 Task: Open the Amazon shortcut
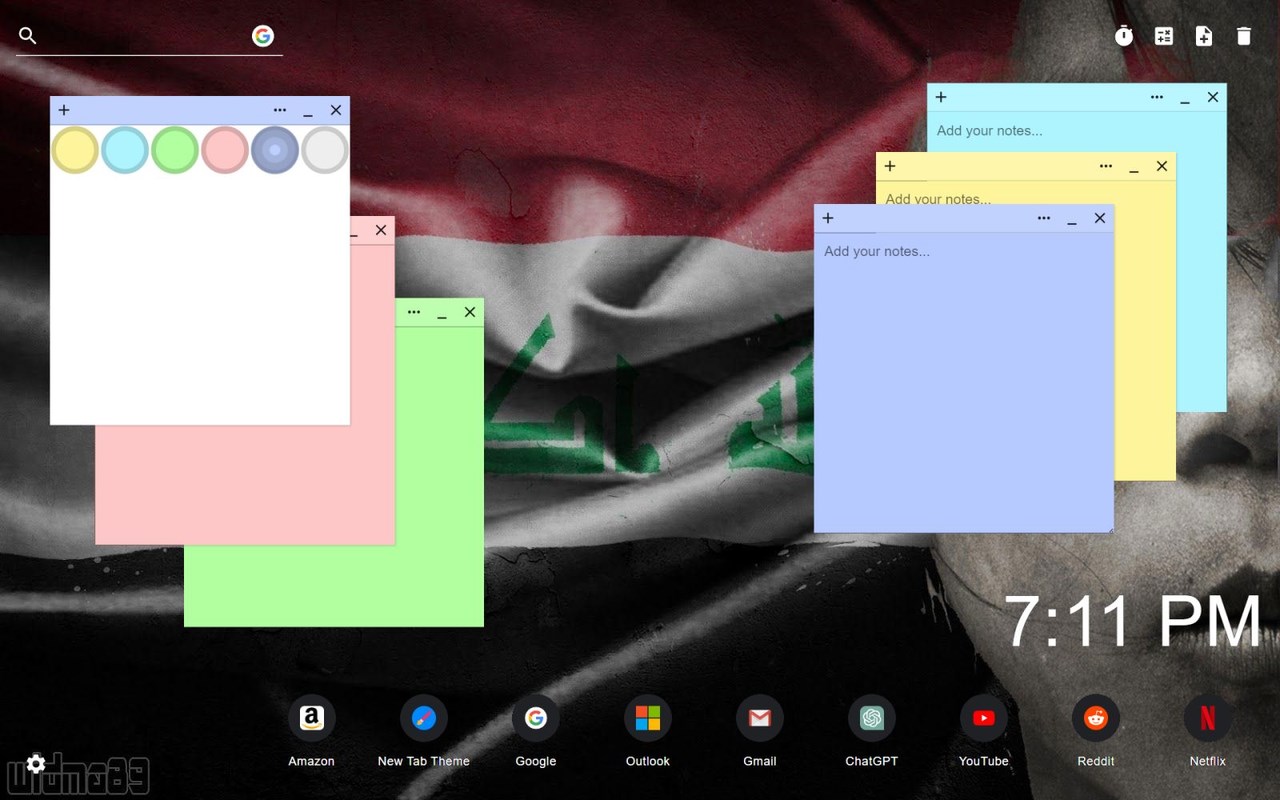(312, 718)
